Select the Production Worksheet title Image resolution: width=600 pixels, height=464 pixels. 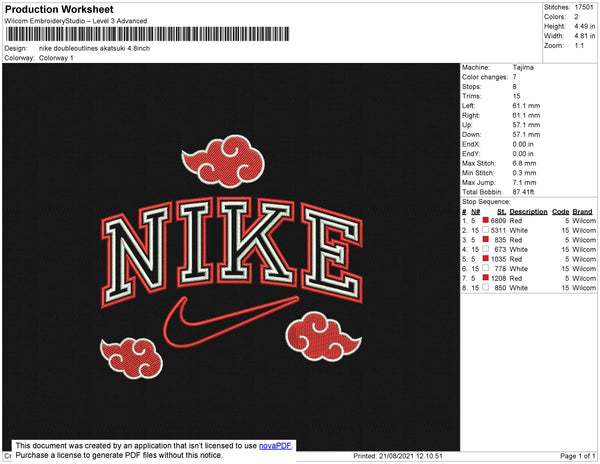click(59, 10)
